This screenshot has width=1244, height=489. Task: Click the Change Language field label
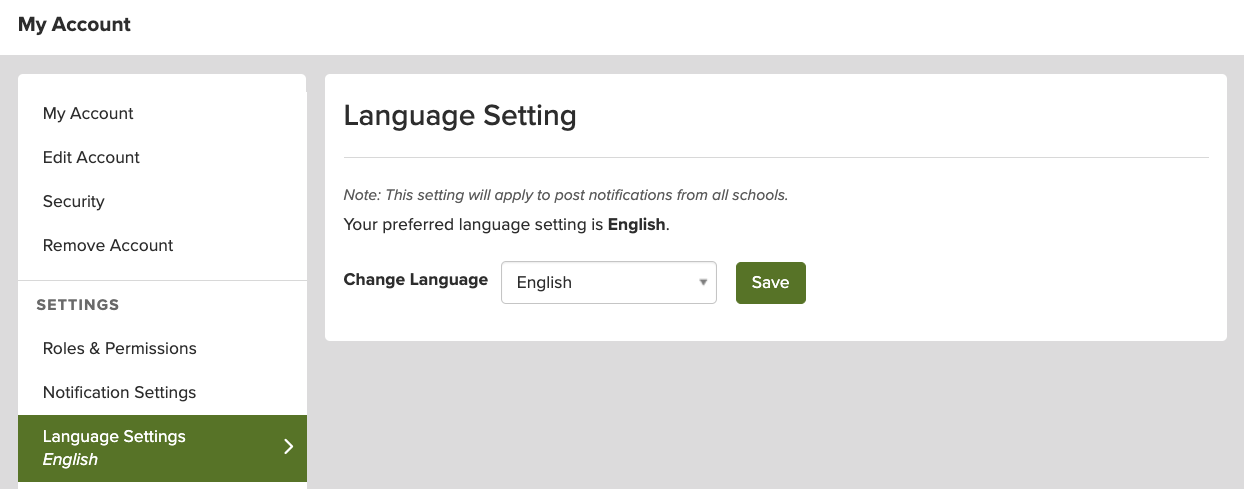415,280
